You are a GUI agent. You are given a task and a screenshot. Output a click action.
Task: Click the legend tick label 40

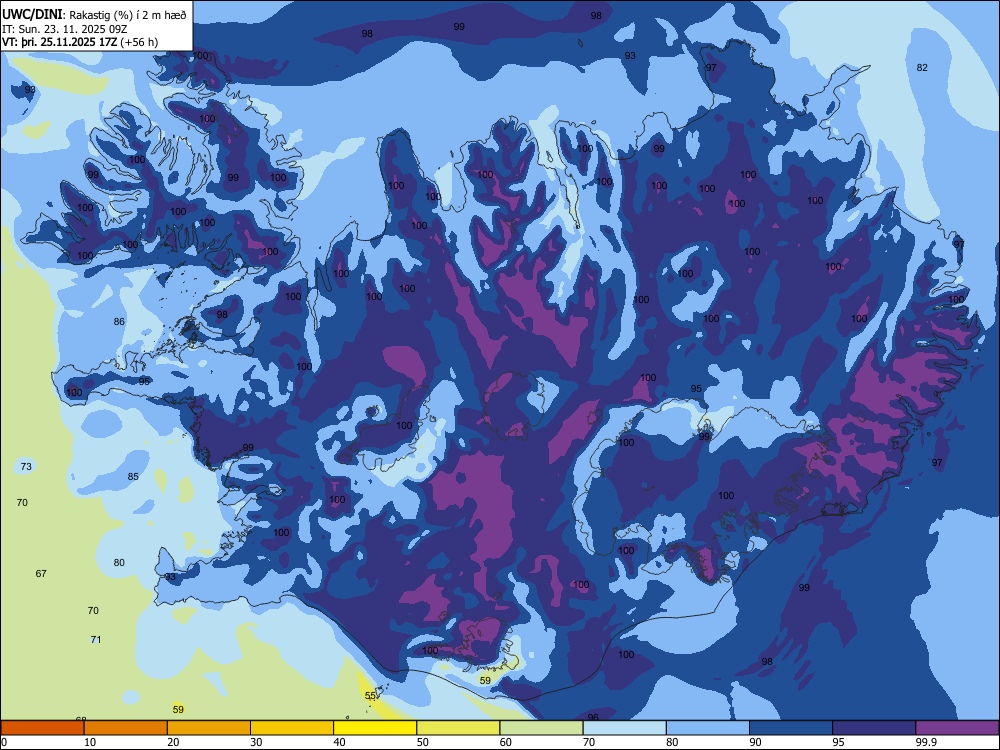(340, 742)
